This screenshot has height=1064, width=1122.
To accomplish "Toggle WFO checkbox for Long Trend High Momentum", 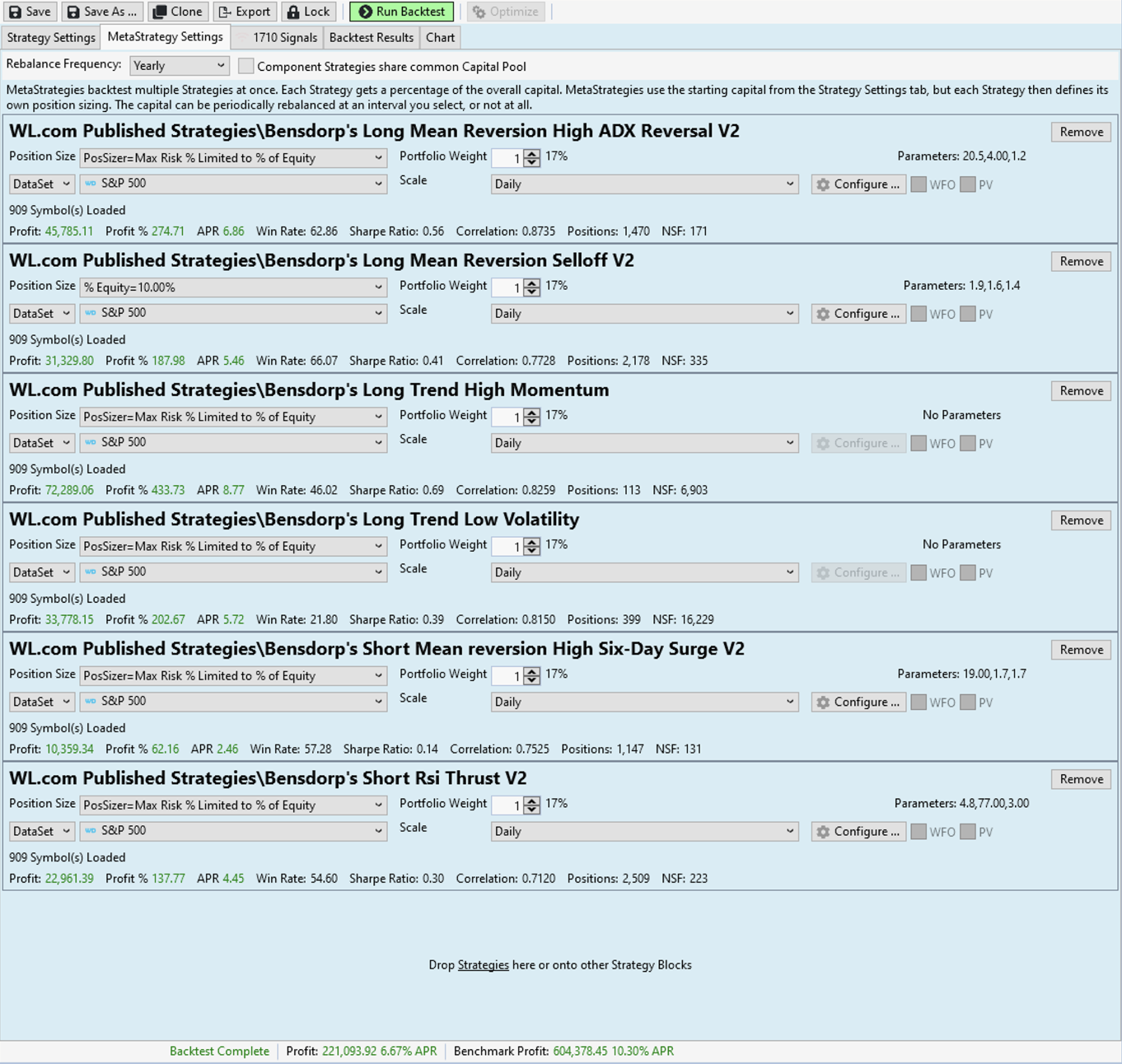I will coord(919,443).
